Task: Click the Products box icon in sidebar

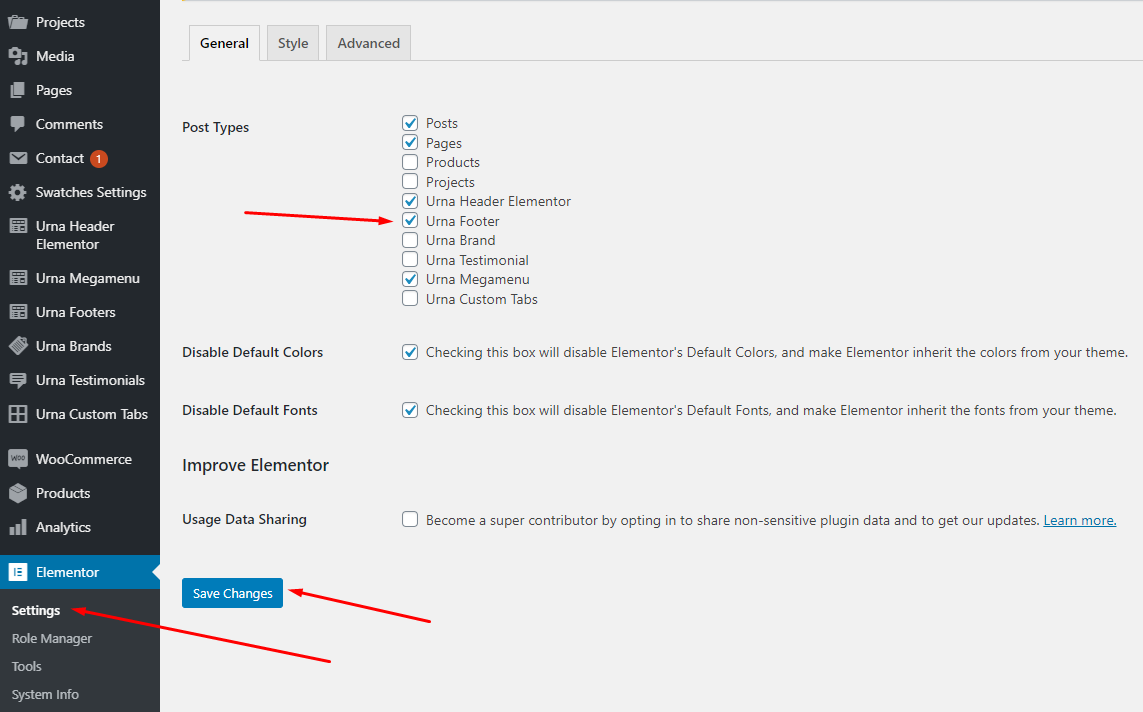Action: coord(18,493)
